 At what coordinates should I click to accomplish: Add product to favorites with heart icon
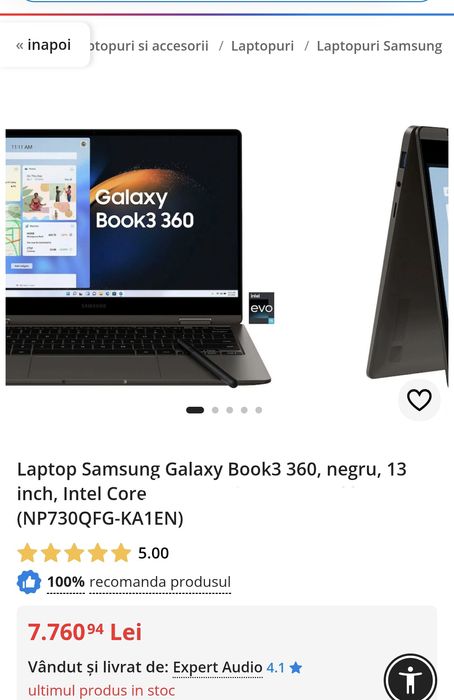coord(419,400)
